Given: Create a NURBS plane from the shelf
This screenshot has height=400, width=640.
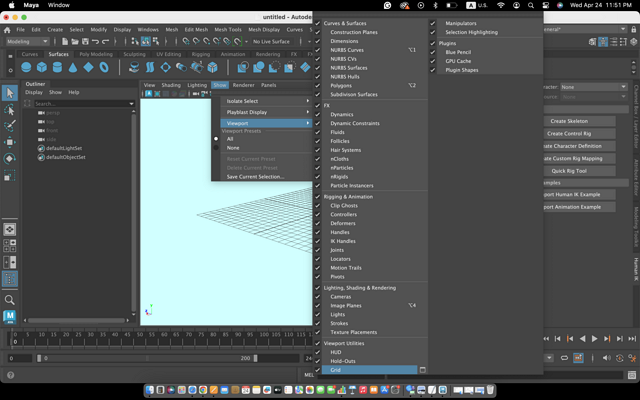Looking at the screenshot, I should (88, 67).
